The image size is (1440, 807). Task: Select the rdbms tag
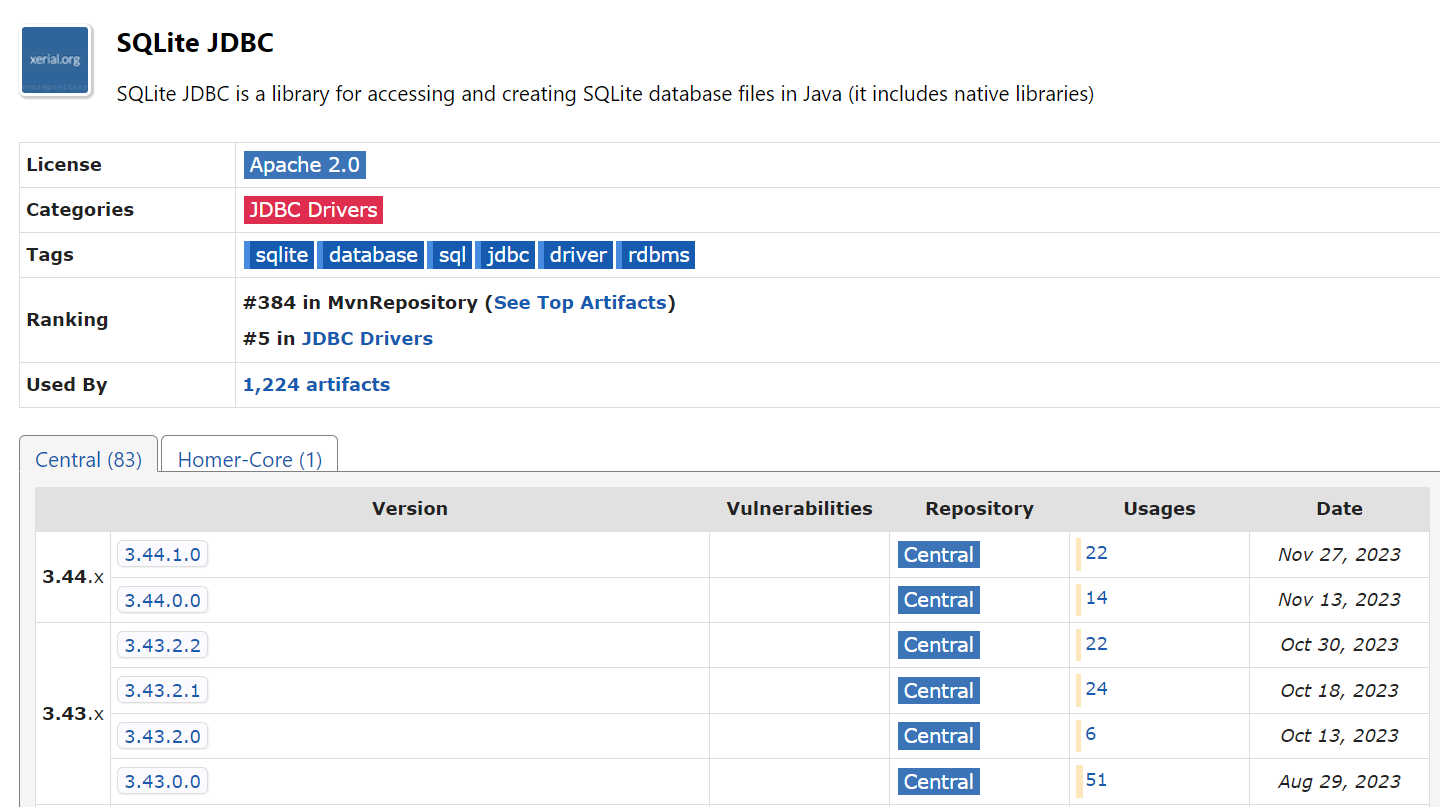656,255
